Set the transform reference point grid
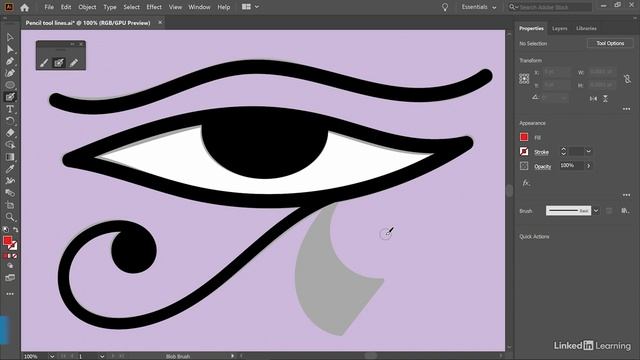640x360 pixels. 524,79
